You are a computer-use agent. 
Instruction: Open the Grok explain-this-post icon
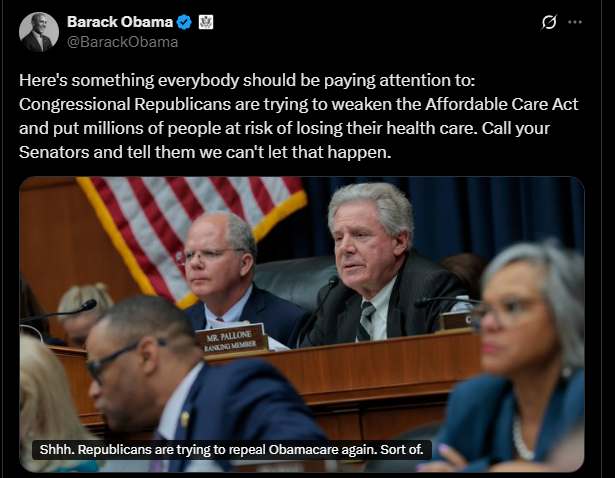549,22
